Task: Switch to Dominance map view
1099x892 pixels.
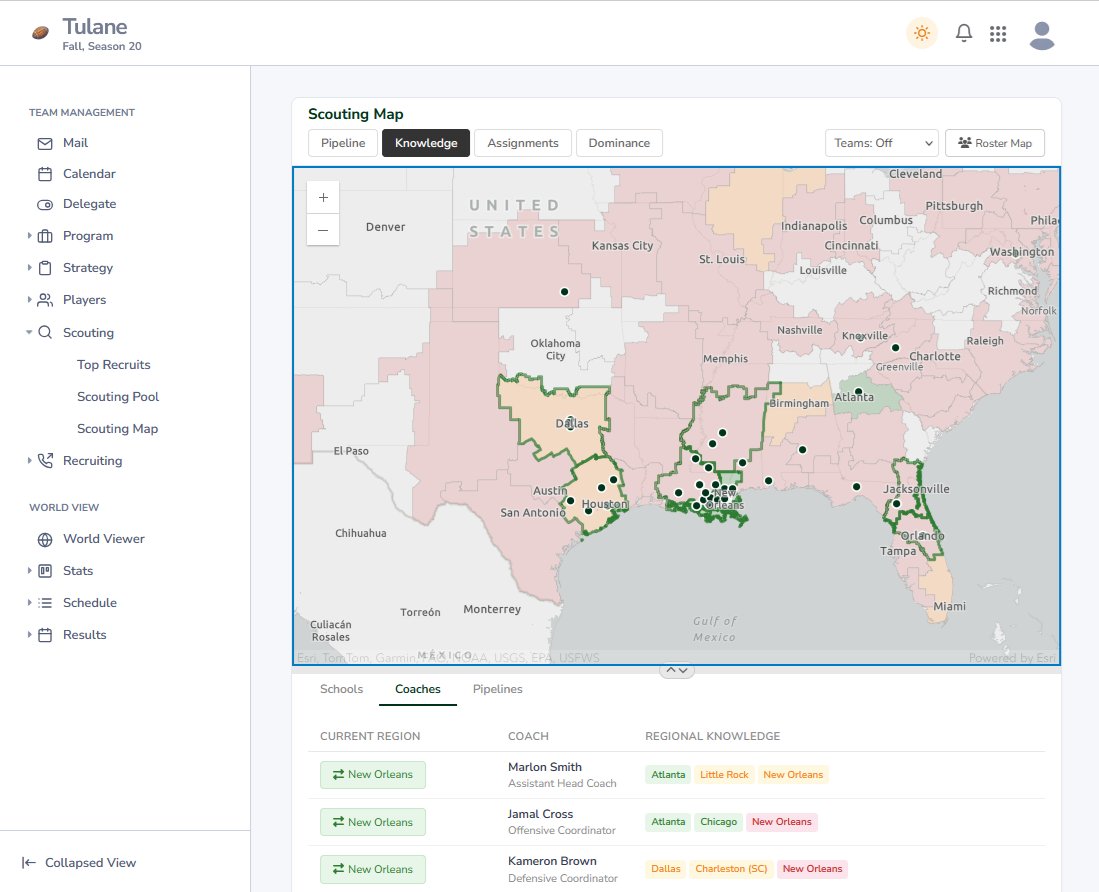Action: click(x=619, y=143)
